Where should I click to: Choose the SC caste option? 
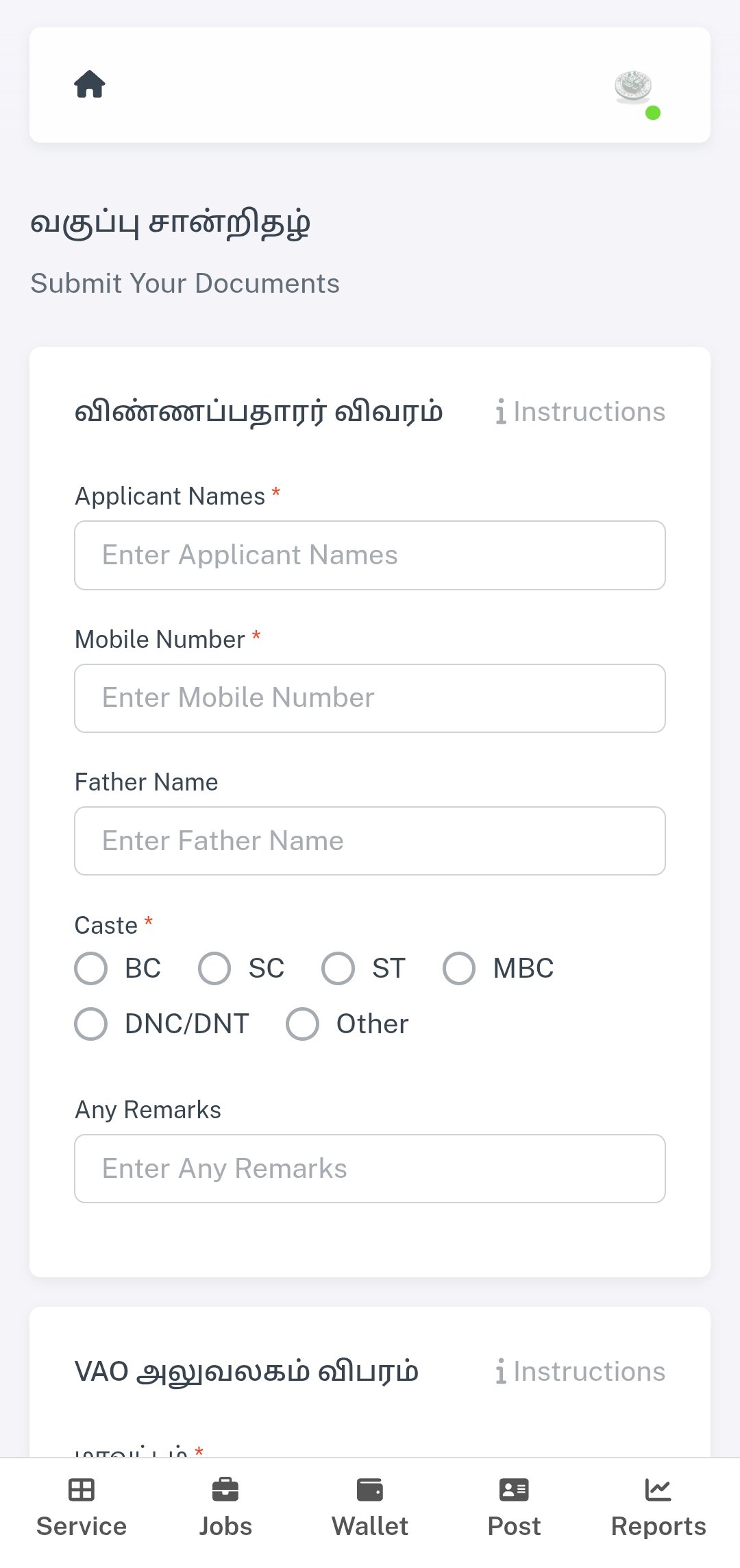214,969
